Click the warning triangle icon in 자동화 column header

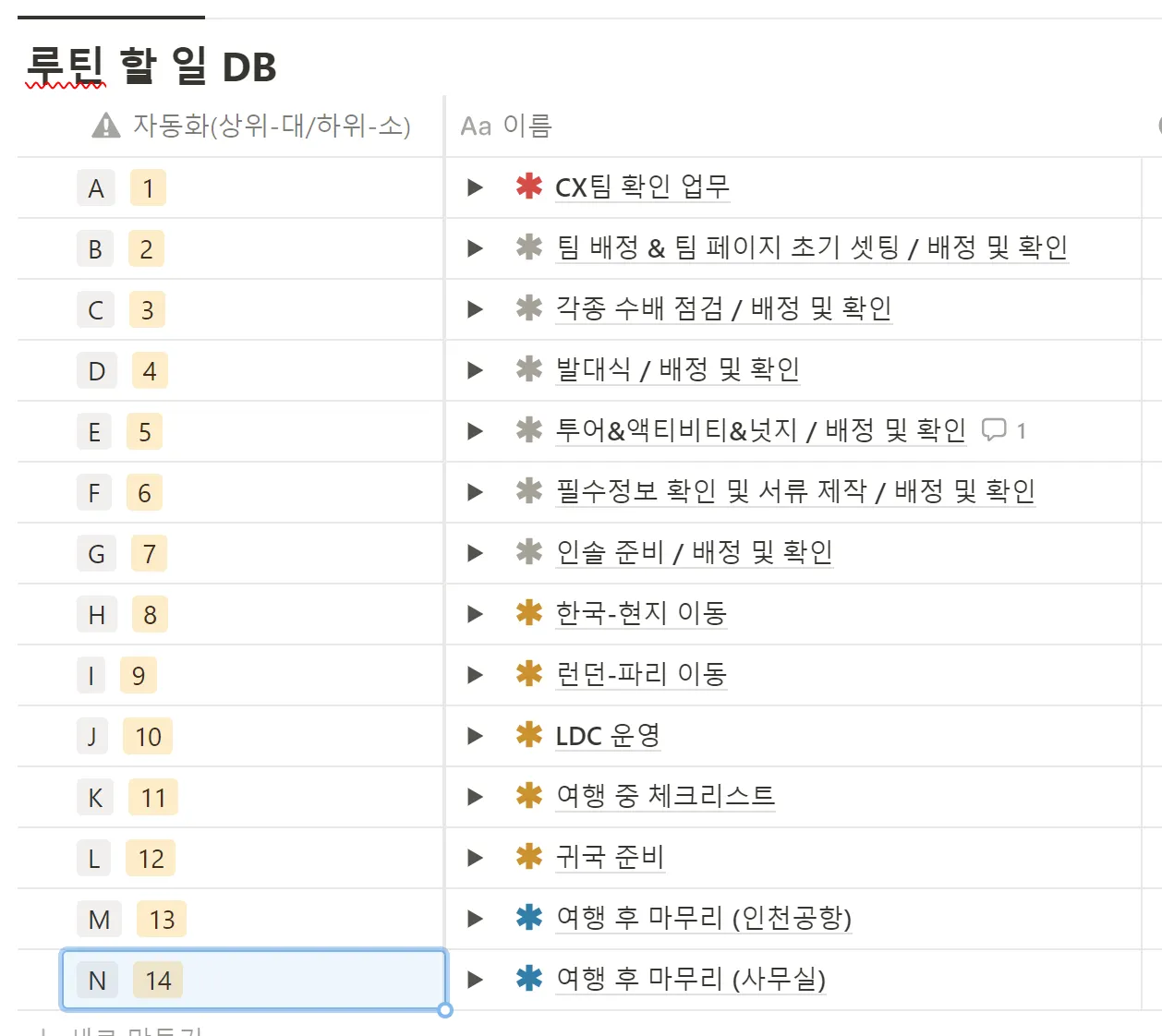tap(106, 126)
